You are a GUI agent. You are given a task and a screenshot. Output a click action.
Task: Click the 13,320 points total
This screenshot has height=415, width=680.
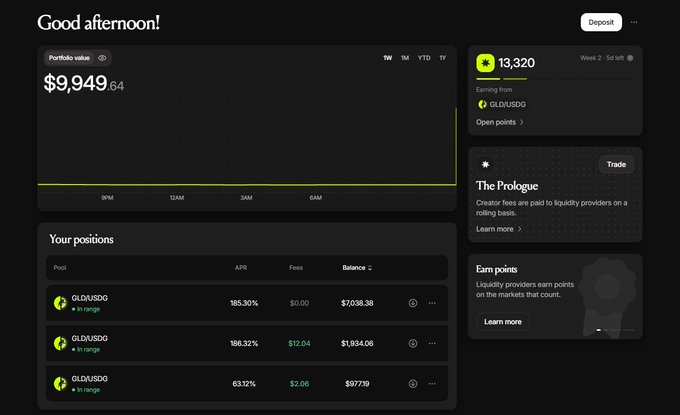click(x=516, y=63)
